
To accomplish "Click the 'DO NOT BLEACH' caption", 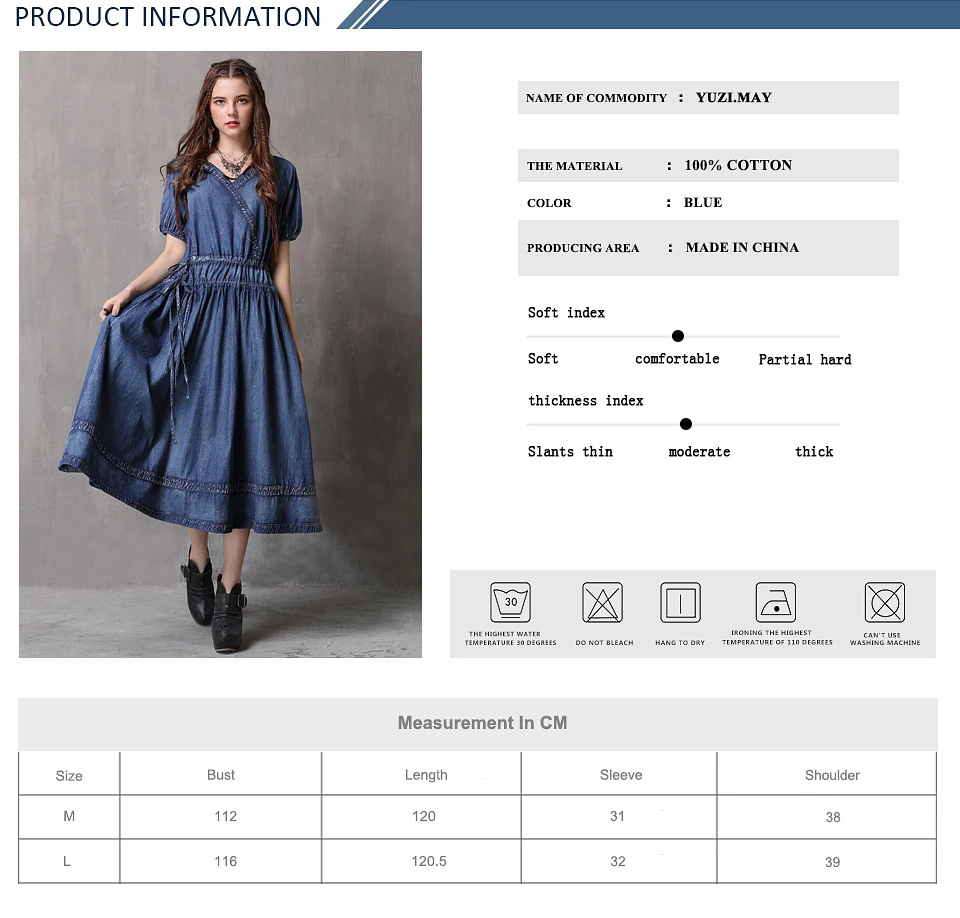I will pyautogui.click(x=604, y=642).
